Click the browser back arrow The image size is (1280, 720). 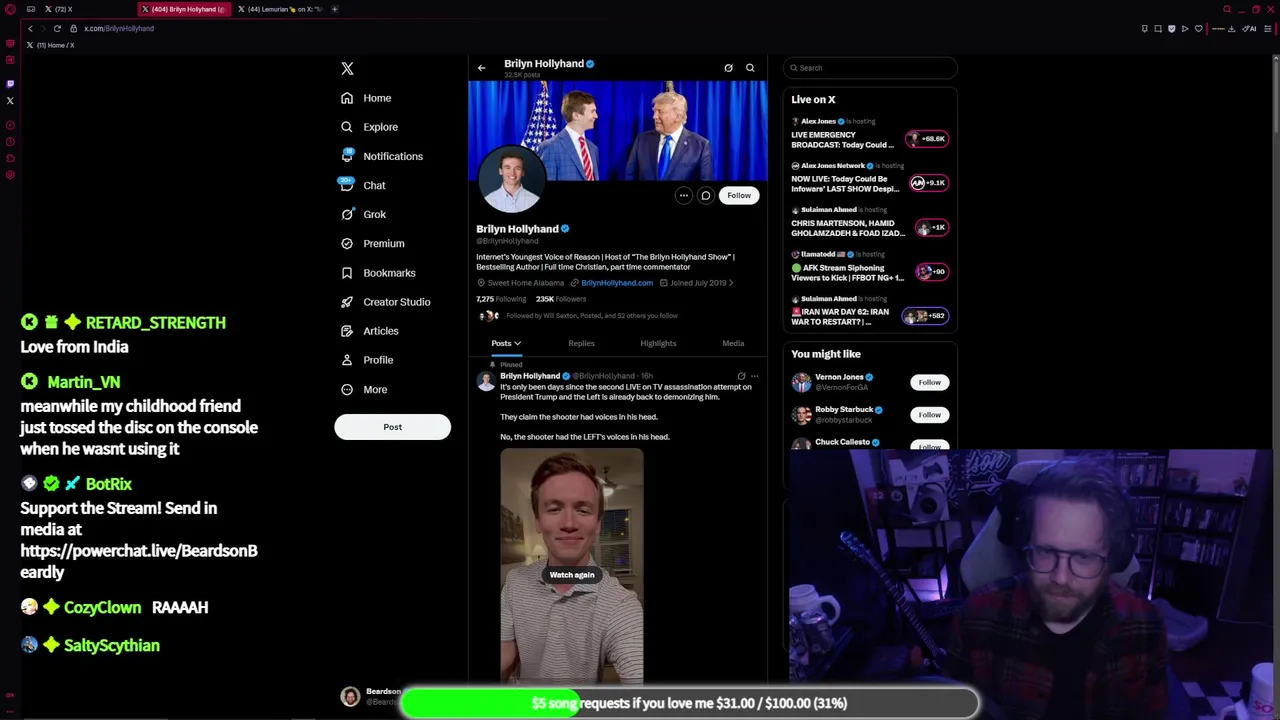(30, 28)
